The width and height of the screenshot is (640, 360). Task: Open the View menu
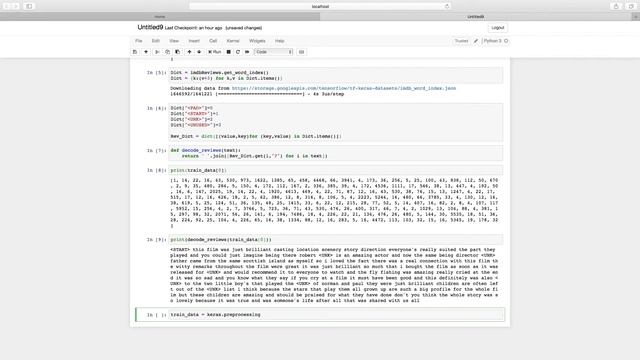(174, 41)
